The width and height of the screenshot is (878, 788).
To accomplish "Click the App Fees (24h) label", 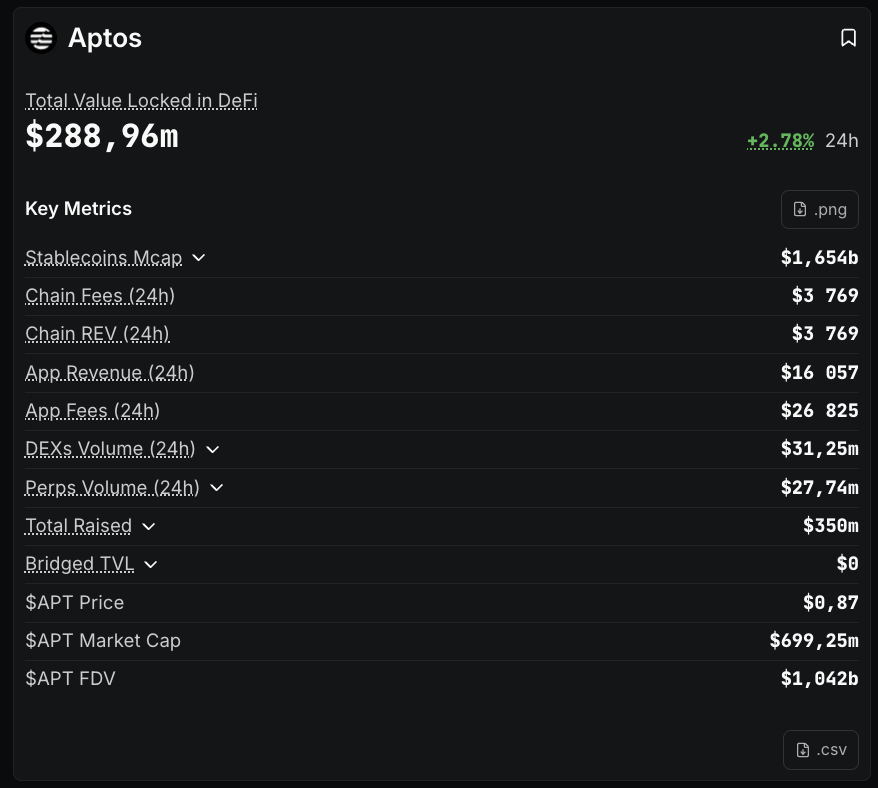I will [92, 411].
